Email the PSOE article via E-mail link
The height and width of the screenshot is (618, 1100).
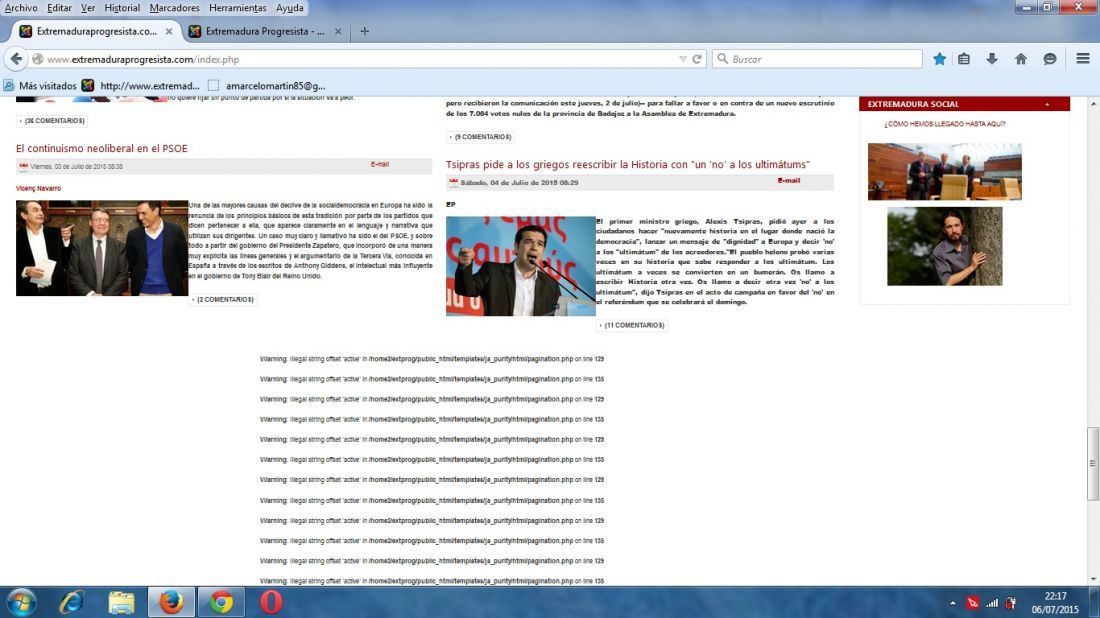point(380,164)
